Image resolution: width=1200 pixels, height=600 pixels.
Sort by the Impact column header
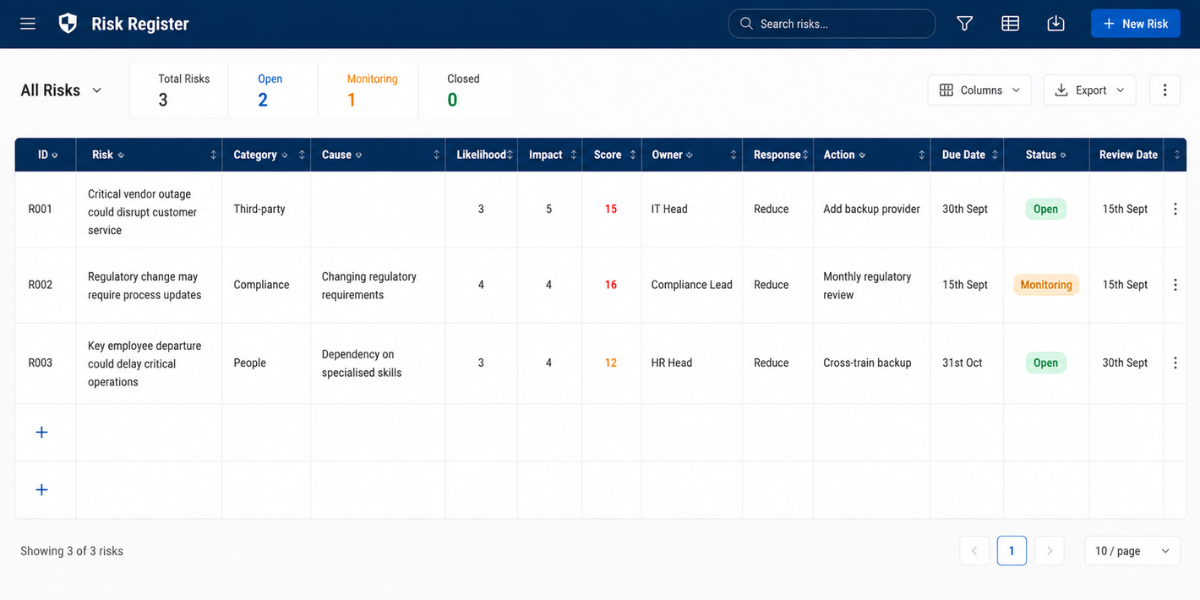point(550,155)
